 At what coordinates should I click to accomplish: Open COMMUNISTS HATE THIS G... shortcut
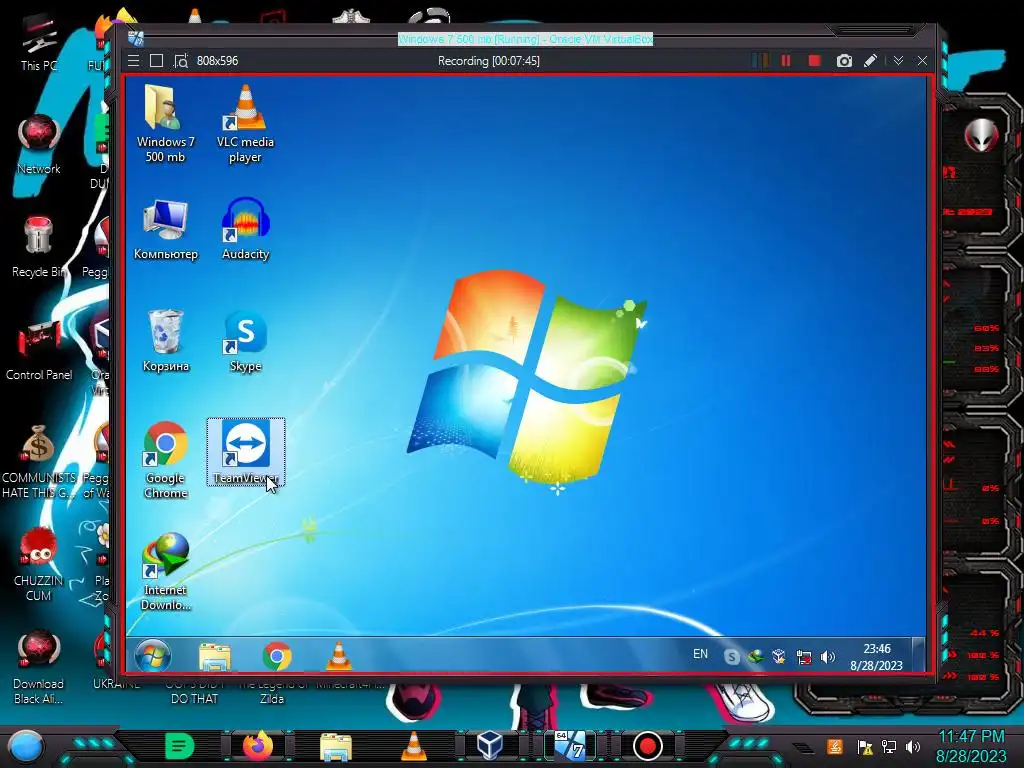coord(39,461)
